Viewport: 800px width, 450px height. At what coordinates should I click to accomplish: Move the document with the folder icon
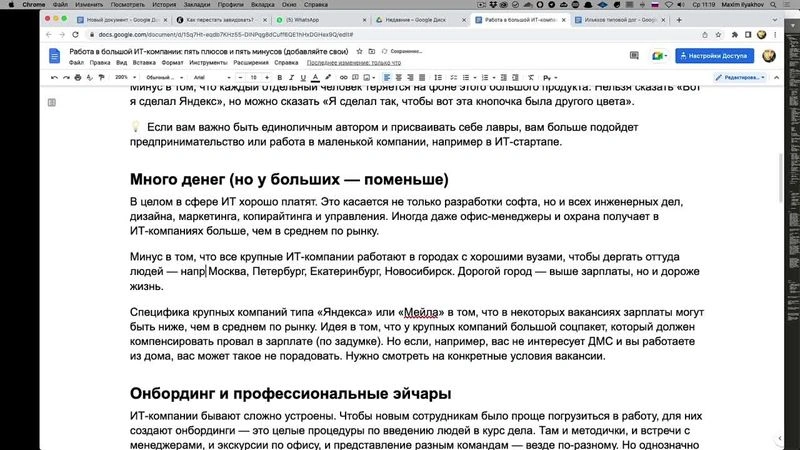371,52
